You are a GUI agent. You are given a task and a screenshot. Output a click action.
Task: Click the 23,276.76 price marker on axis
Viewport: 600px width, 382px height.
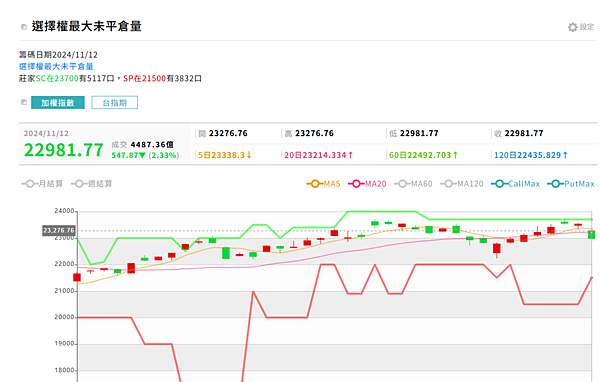pyautogui.click(x=59, y=230)
